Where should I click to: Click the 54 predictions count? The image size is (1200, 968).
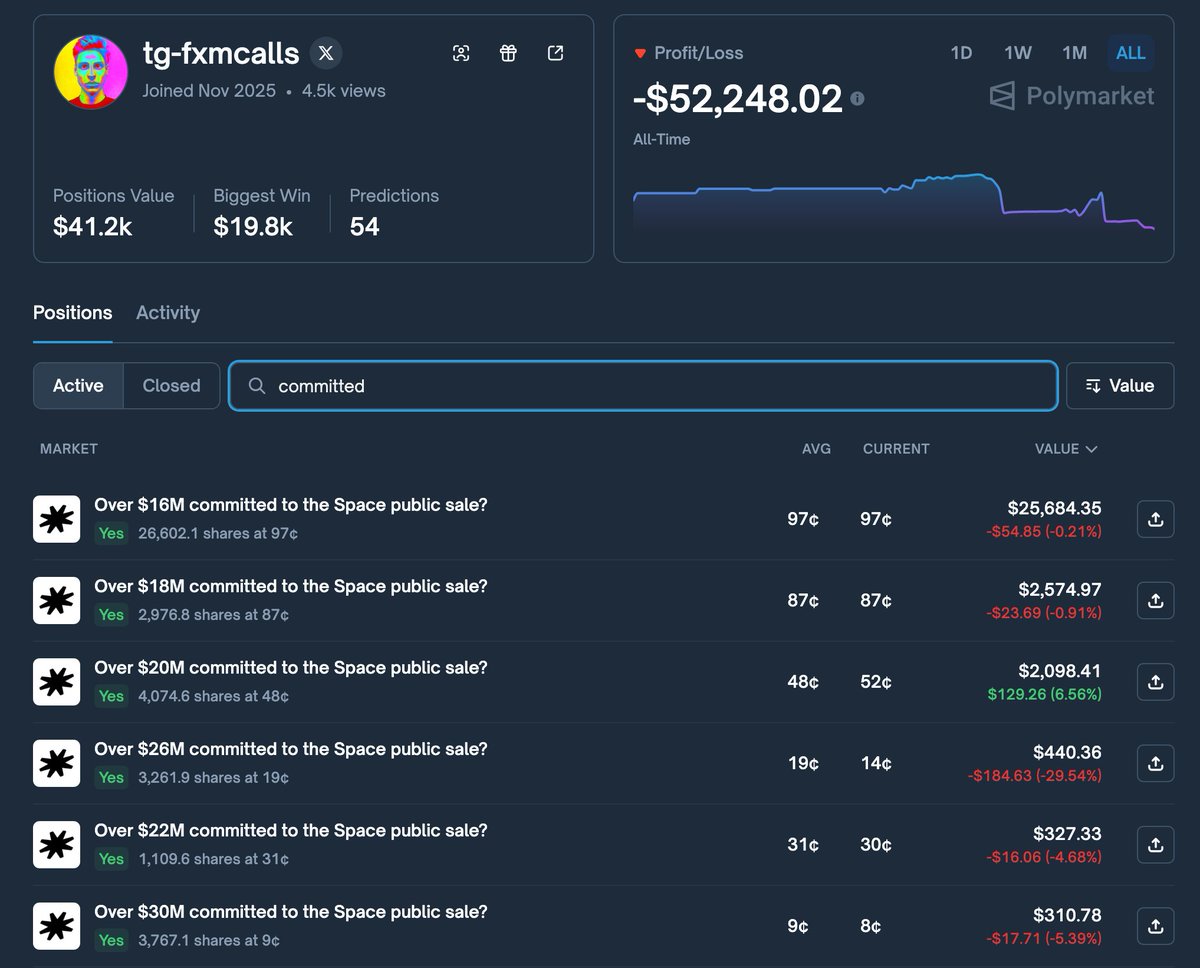(365, 227)
